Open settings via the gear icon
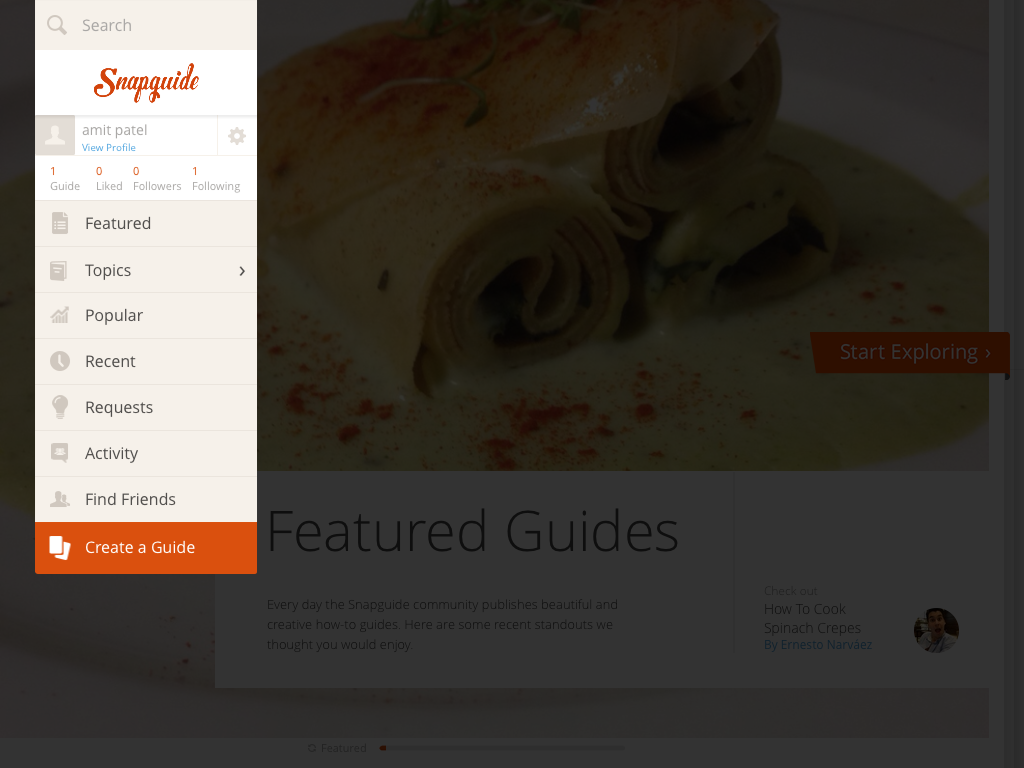Screen dimensions: 1024x768 coord(236,136)
